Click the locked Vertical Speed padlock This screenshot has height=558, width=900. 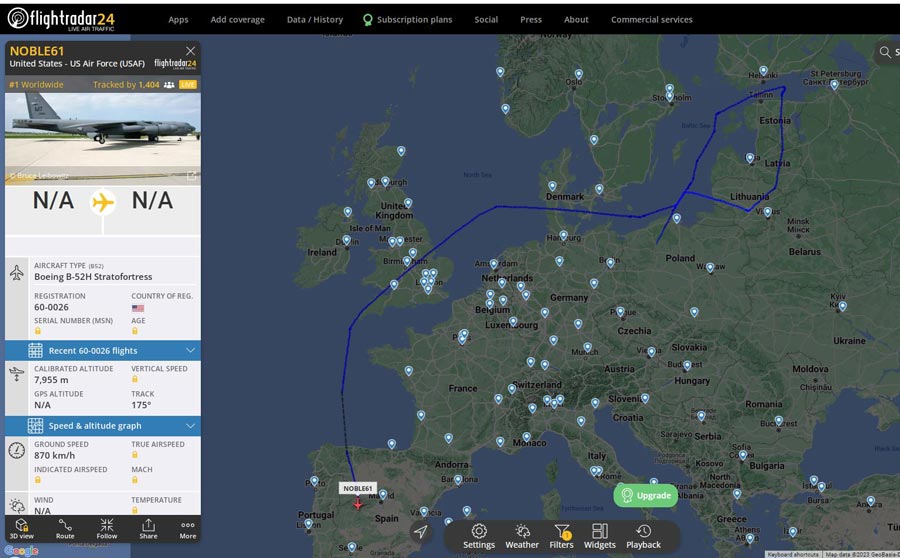click(x=135, y=379)
